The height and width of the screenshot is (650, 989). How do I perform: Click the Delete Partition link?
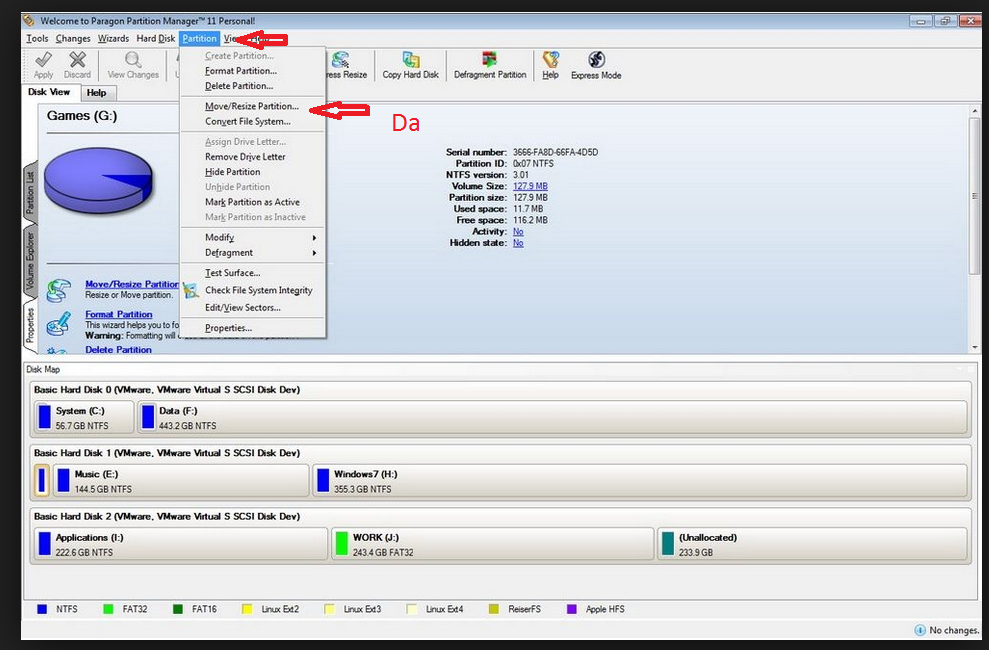[118, 349]
